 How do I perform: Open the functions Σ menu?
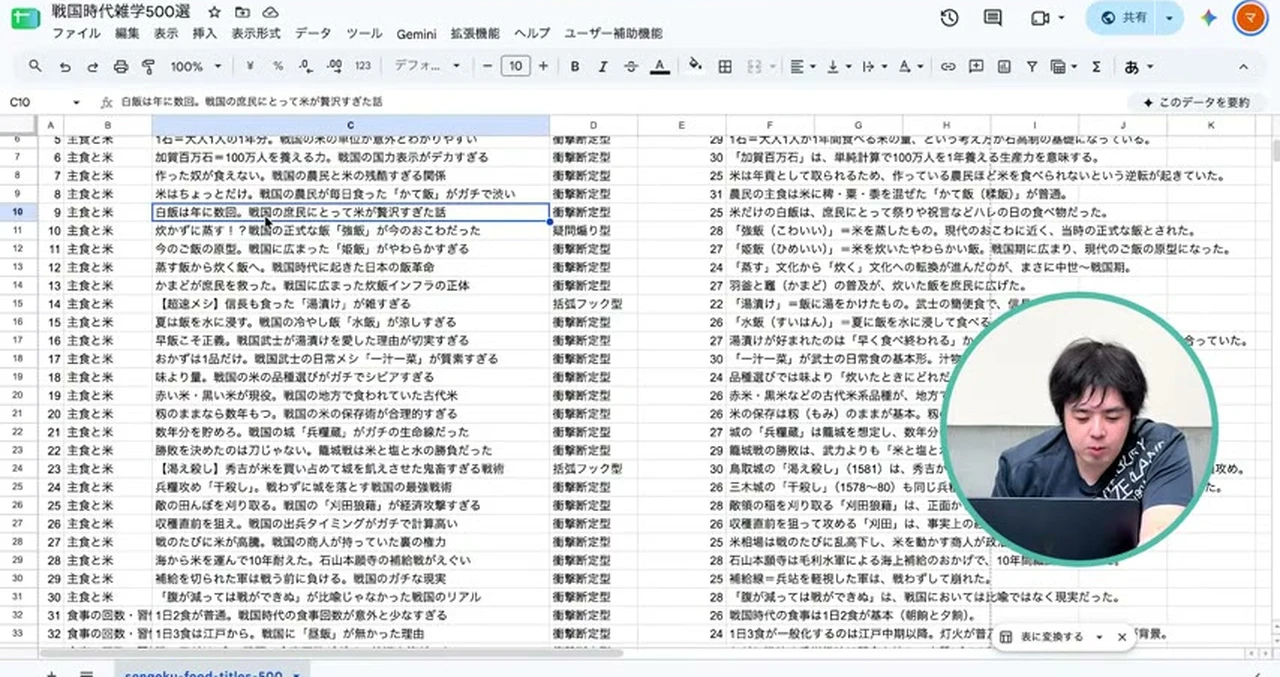(1096, 66)
